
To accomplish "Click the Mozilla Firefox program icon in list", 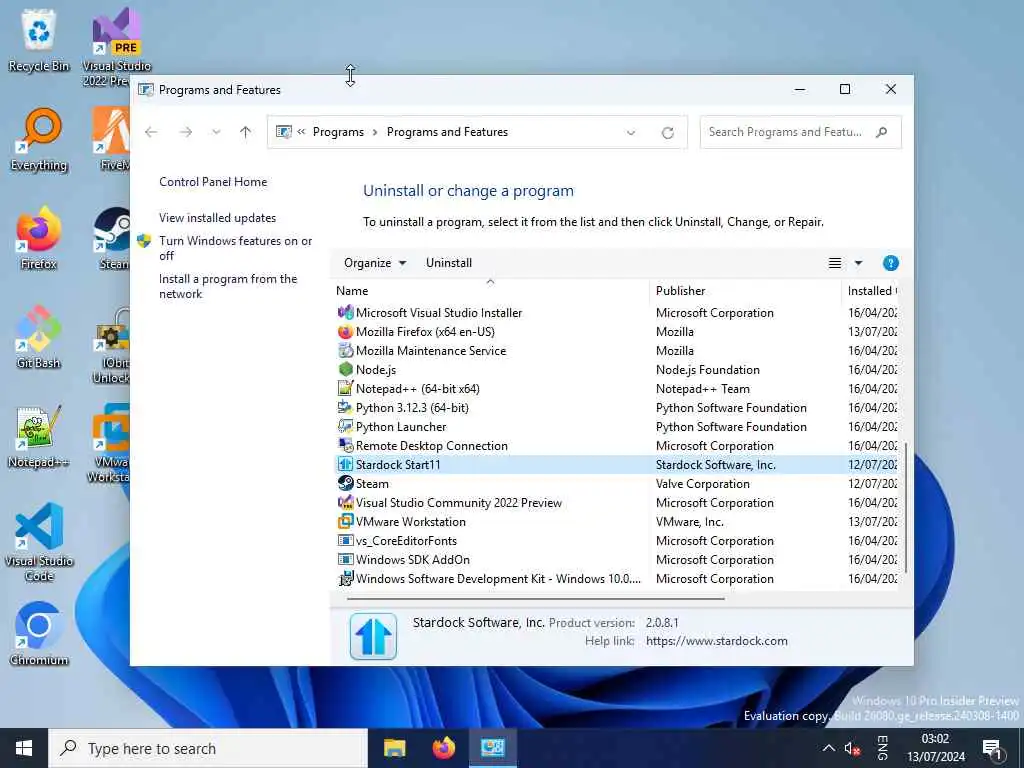I will point(345,332).
